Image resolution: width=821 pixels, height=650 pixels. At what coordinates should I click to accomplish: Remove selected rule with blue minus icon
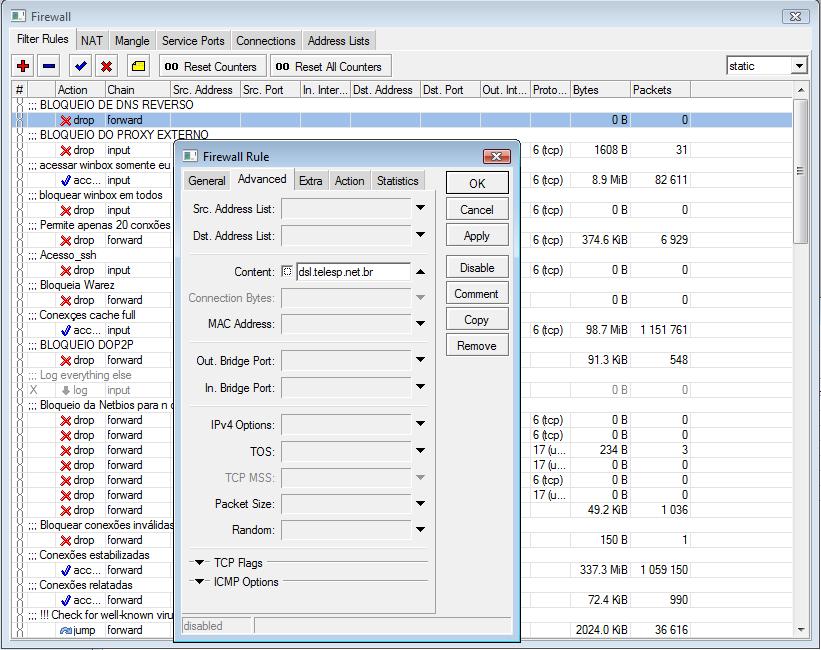click(49, 66)
